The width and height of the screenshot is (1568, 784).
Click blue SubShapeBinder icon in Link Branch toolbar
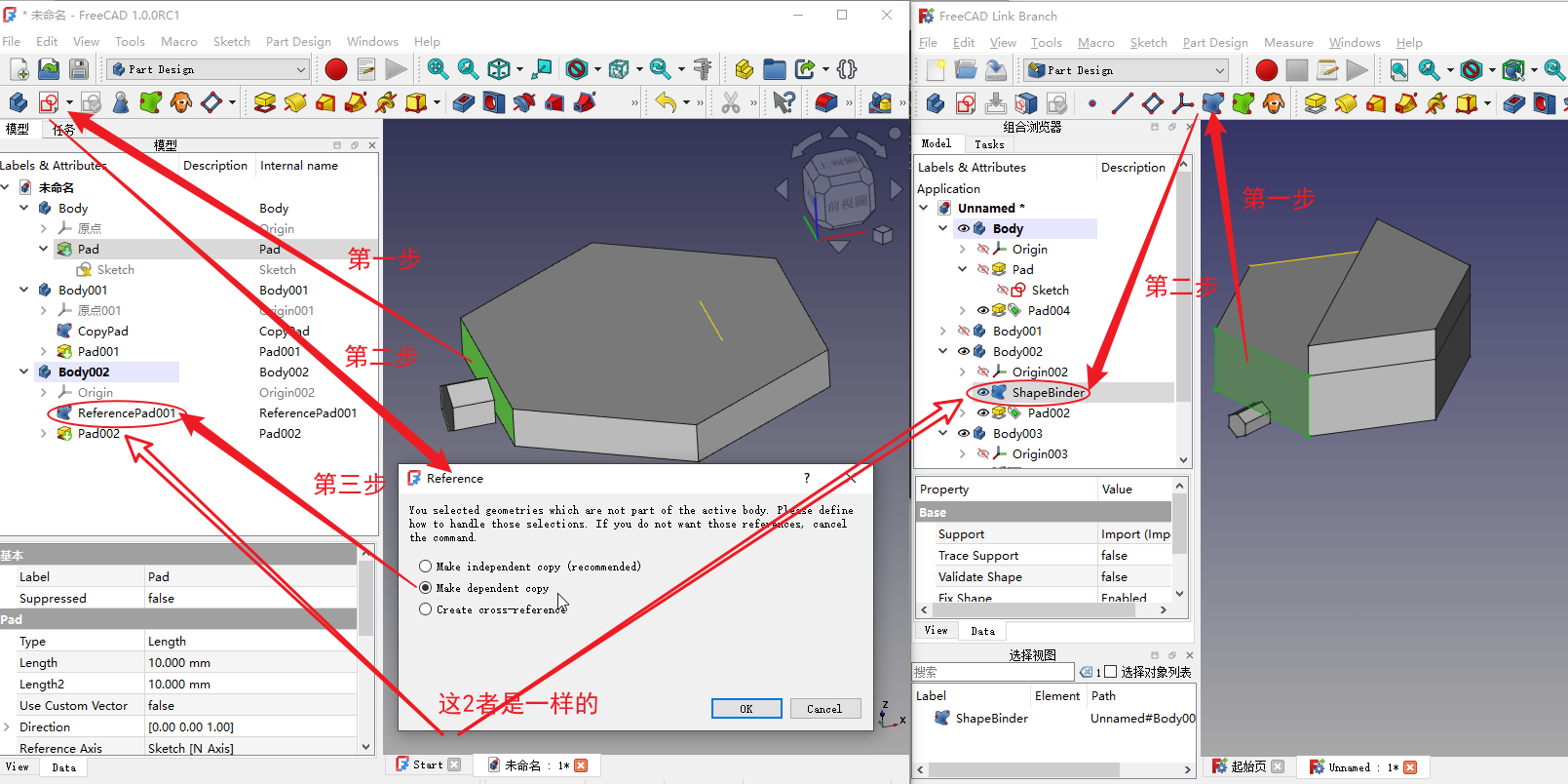tap(1213, 102)
